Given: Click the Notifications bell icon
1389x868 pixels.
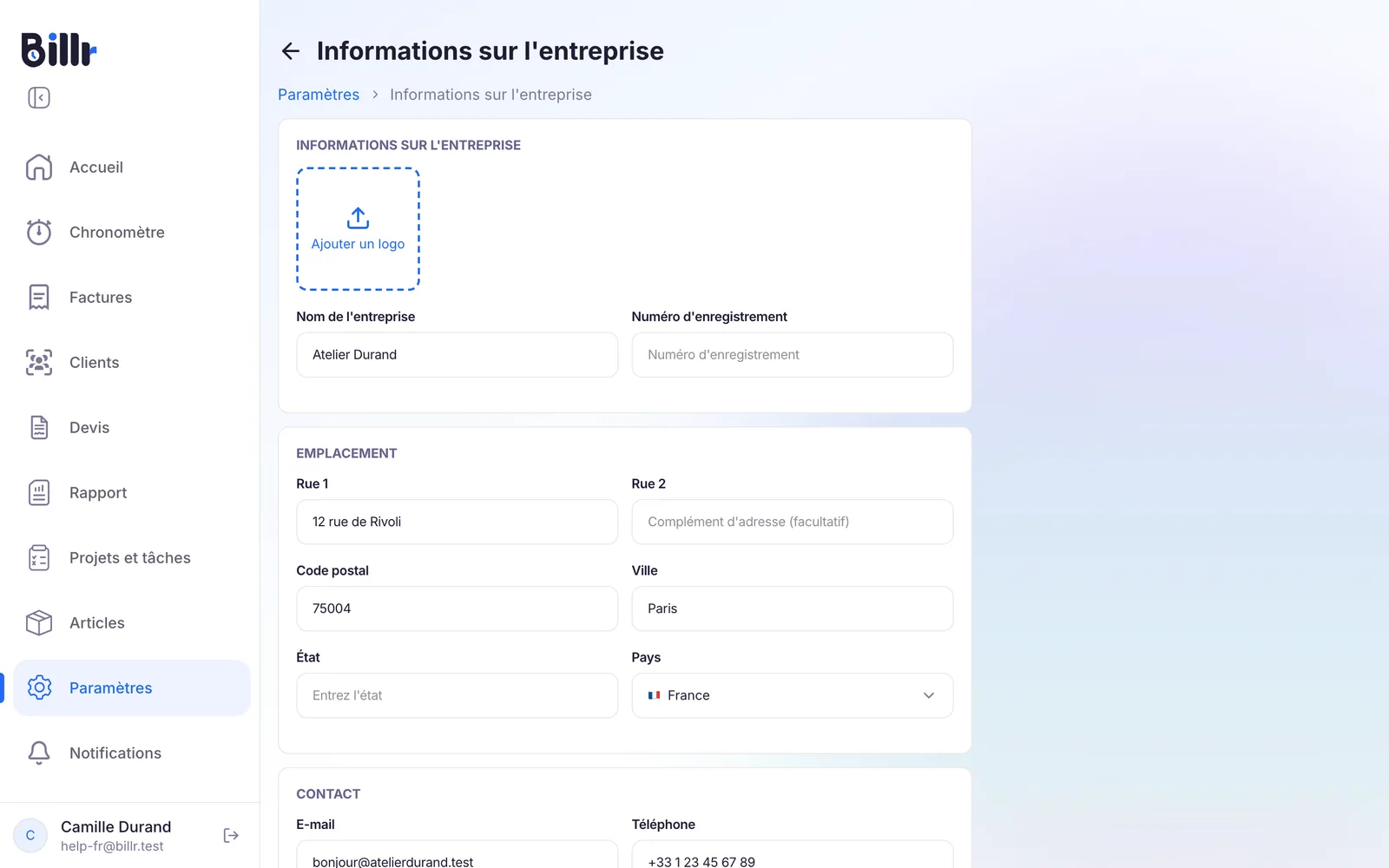Looking at the screenshot, I should (x=39, y=753).
